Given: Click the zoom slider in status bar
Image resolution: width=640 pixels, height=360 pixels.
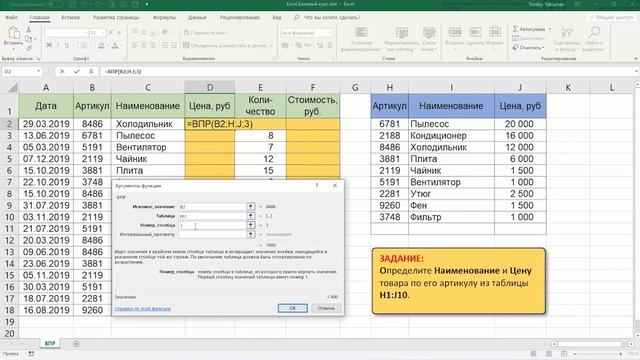Looking at the screenshot, I should coord(598,354).
